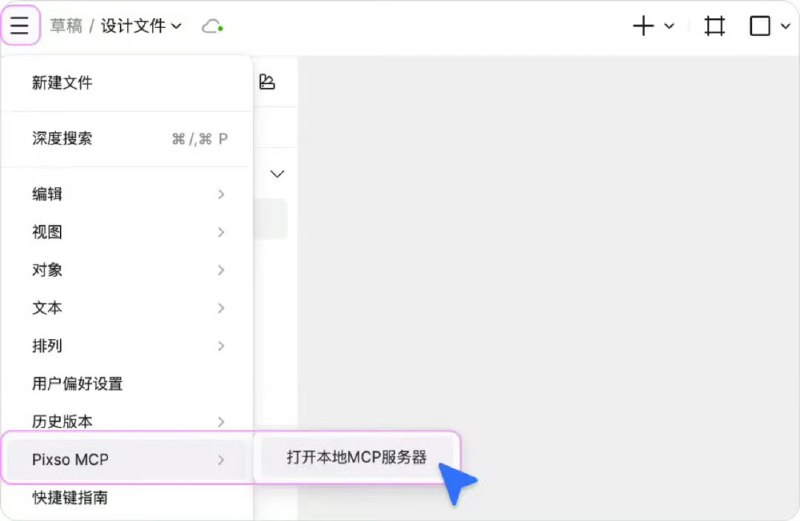Open the 编辑 submenu
Image resolution: width=800 pixels, height=521 pixels.
[127, 194]
